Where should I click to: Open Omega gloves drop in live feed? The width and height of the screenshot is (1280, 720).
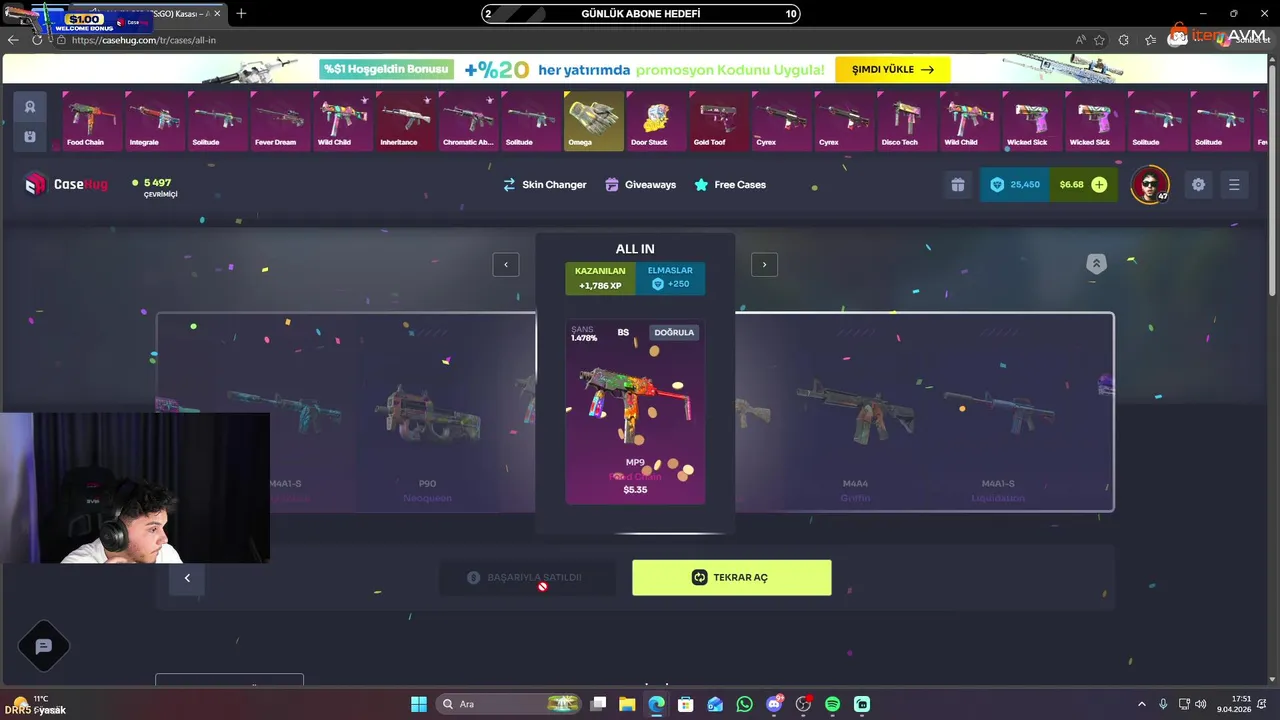click(594, 121)
